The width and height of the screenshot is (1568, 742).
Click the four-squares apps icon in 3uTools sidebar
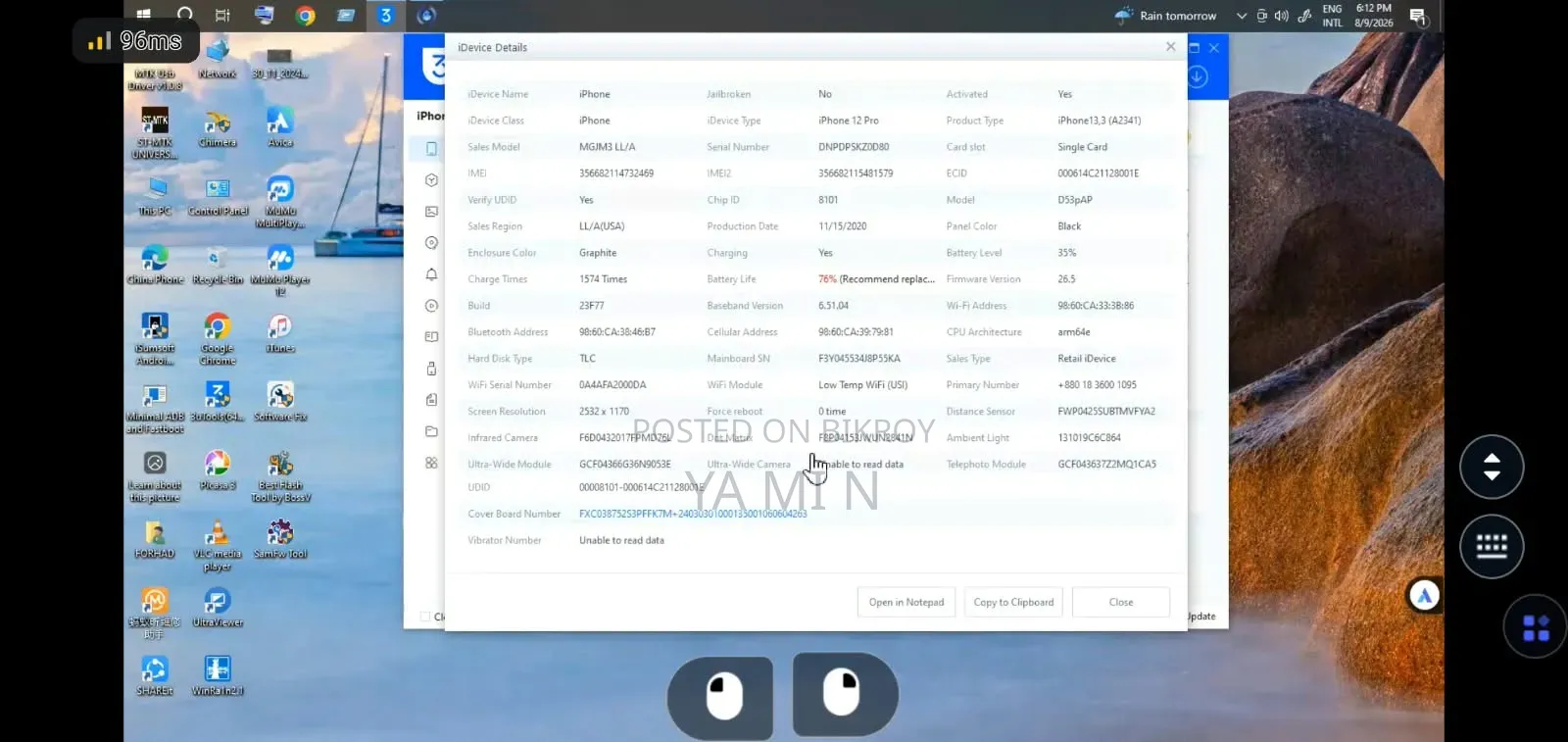click(x=431, y=463)
